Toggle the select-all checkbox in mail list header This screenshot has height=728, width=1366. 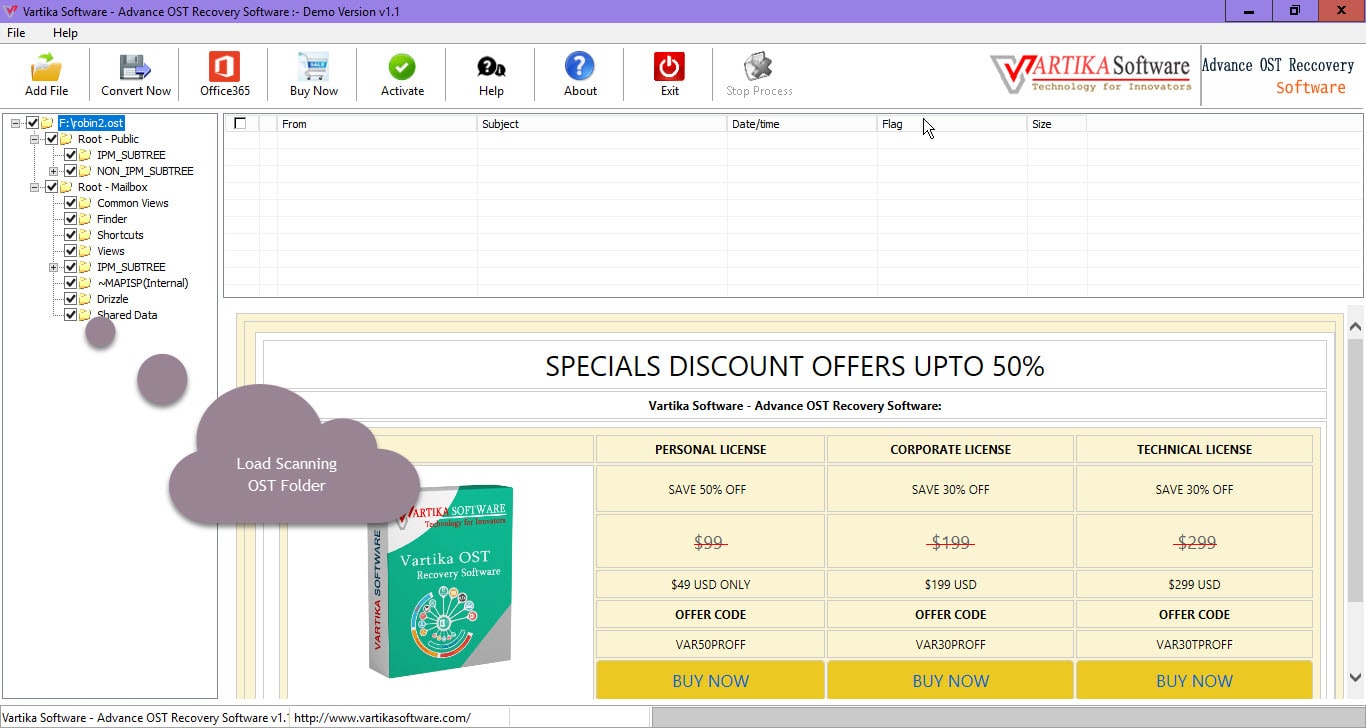[240, 124]
